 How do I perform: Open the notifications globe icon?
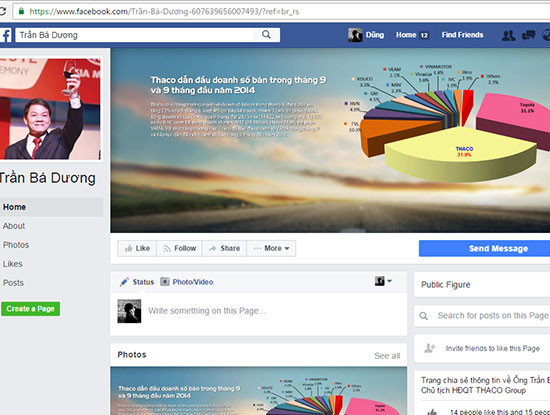pos(546,35)
